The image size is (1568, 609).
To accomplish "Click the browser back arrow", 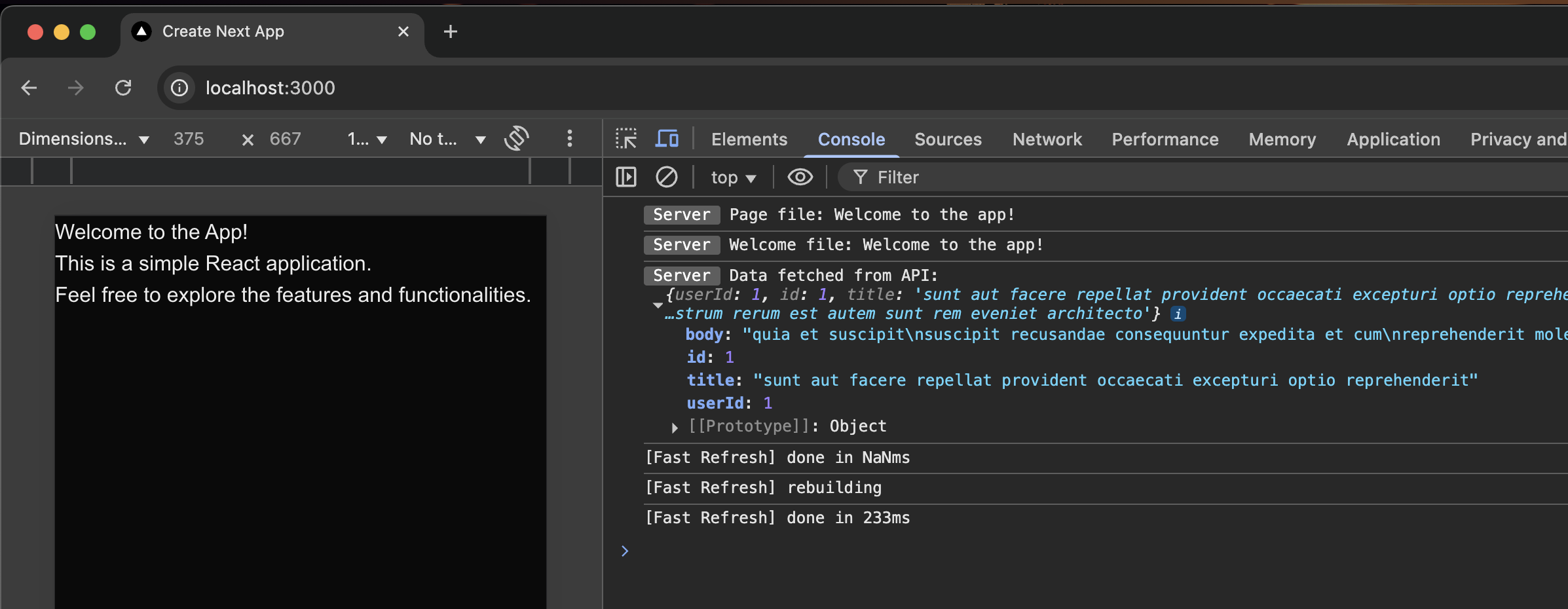I will coord(29,88).
